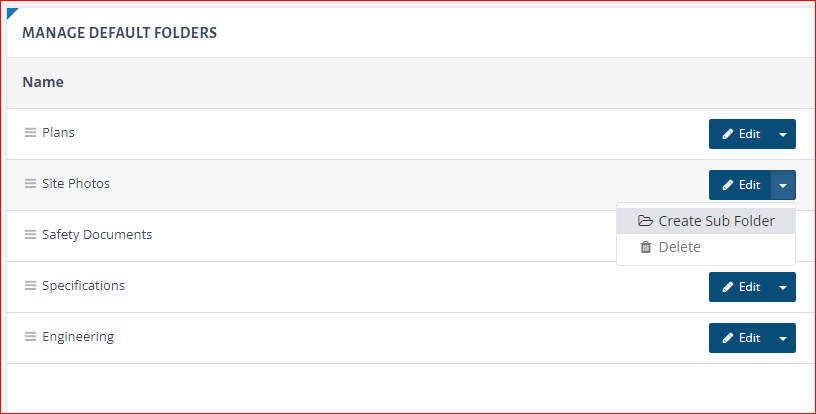This screenshot has width=816, height=414.
Task: Collapse the open dropdown arrow for Site Photos
Action: 783,185
